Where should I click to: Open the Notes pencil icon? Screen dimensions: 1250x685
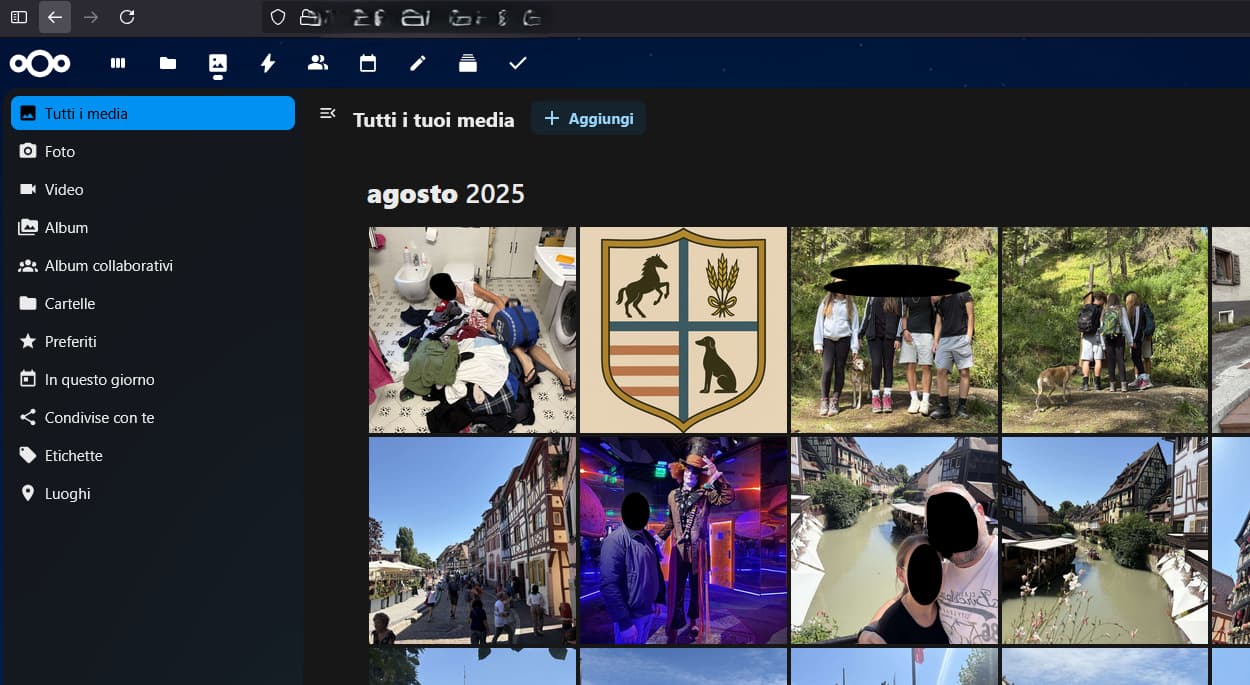point(418,63)
